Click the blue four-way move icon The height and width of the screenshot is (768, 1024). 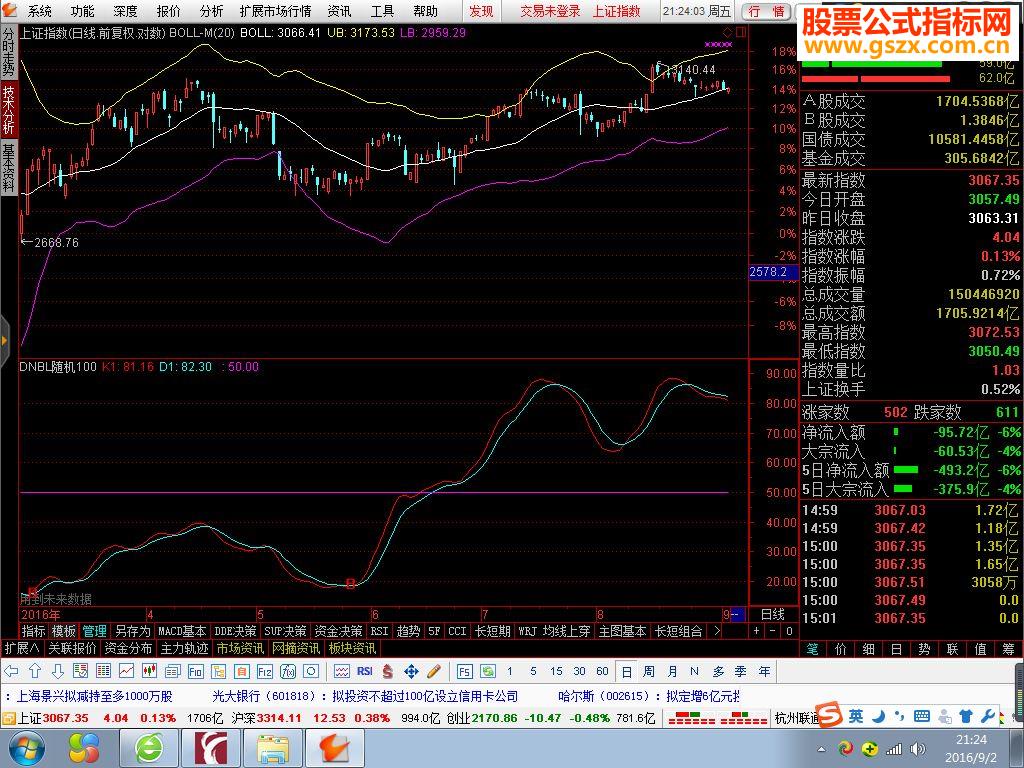coord(411,671)
